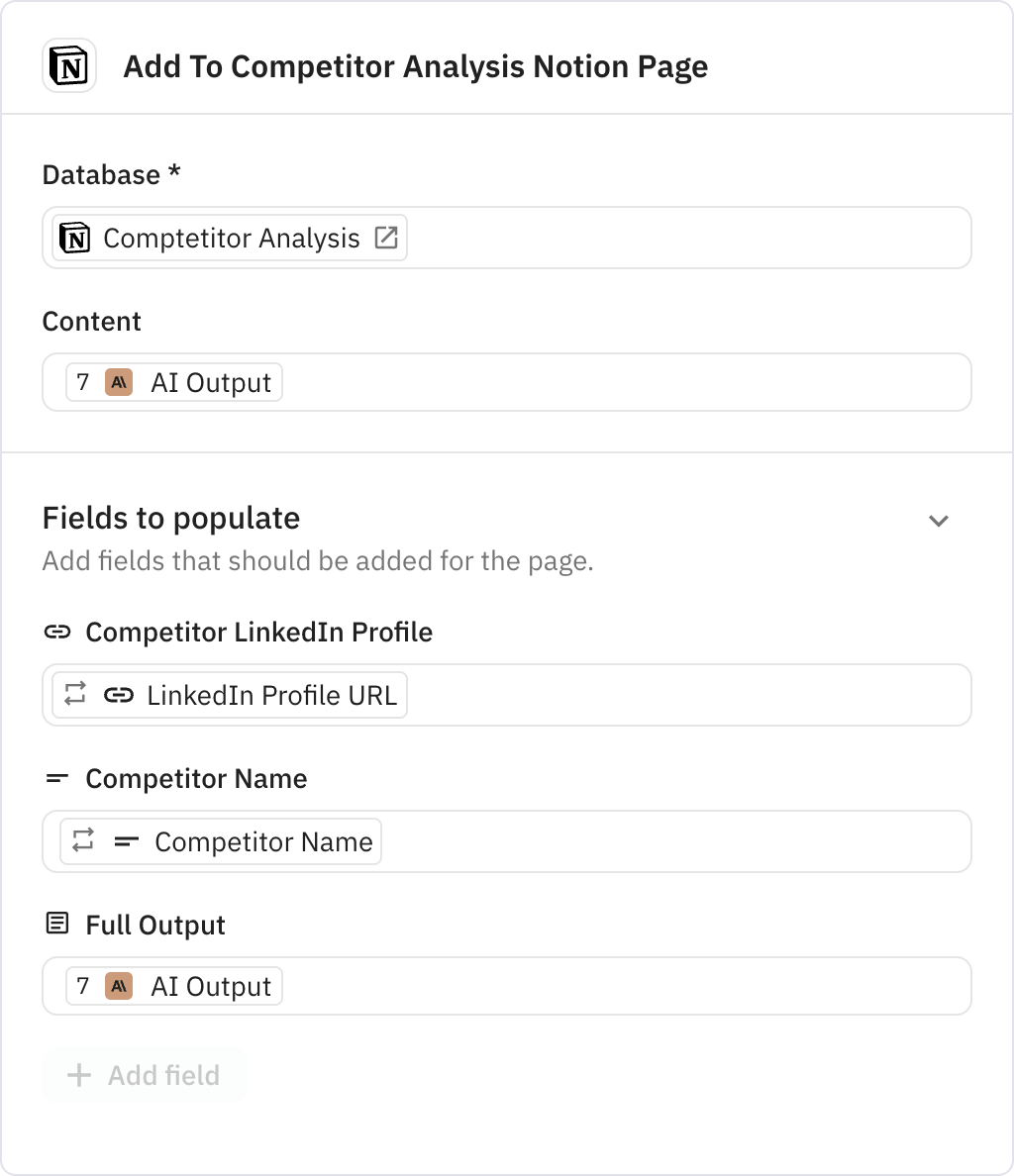Image resolution: width=1014 pixels, height=1176 pixels.
Task: Collapse the Fields to populate section
Action: coord(938,520)
